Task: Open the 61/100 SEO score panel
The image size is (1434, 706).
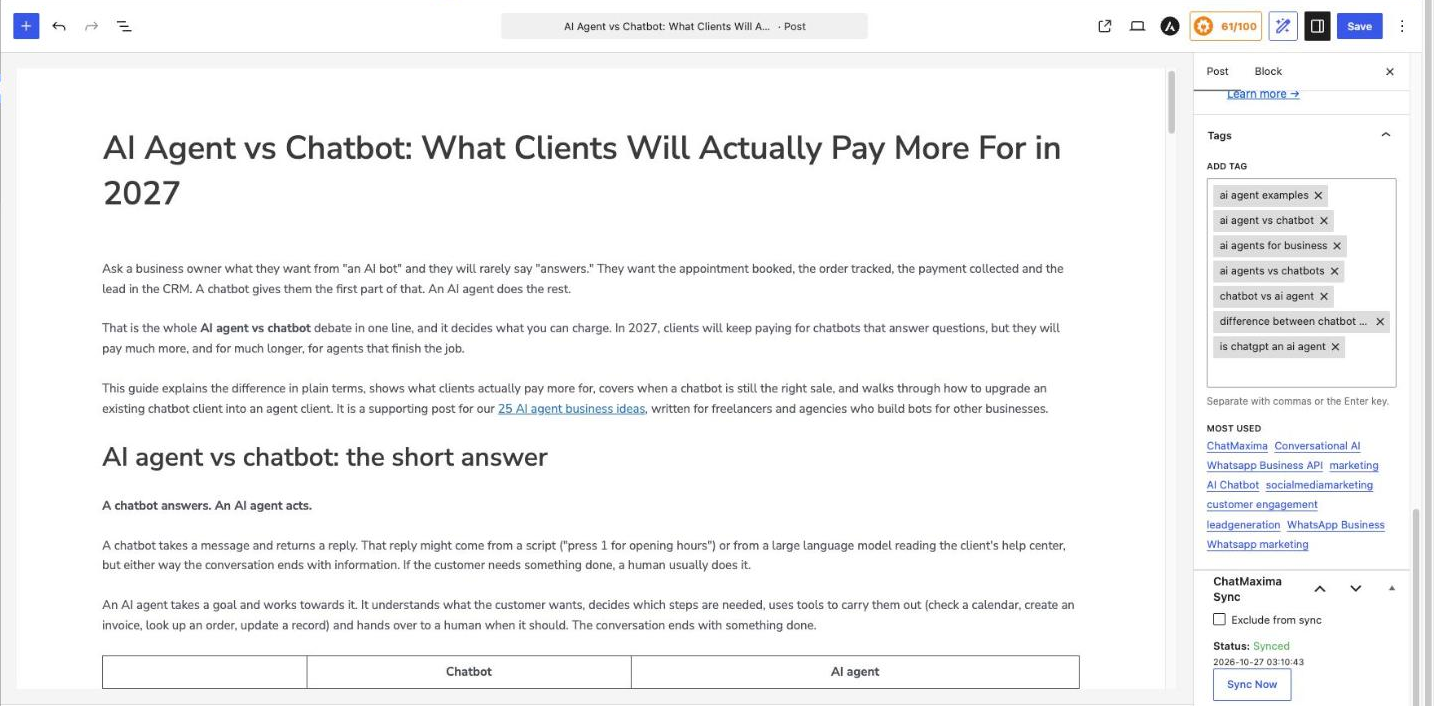Action: click(x=1225, y=26)
